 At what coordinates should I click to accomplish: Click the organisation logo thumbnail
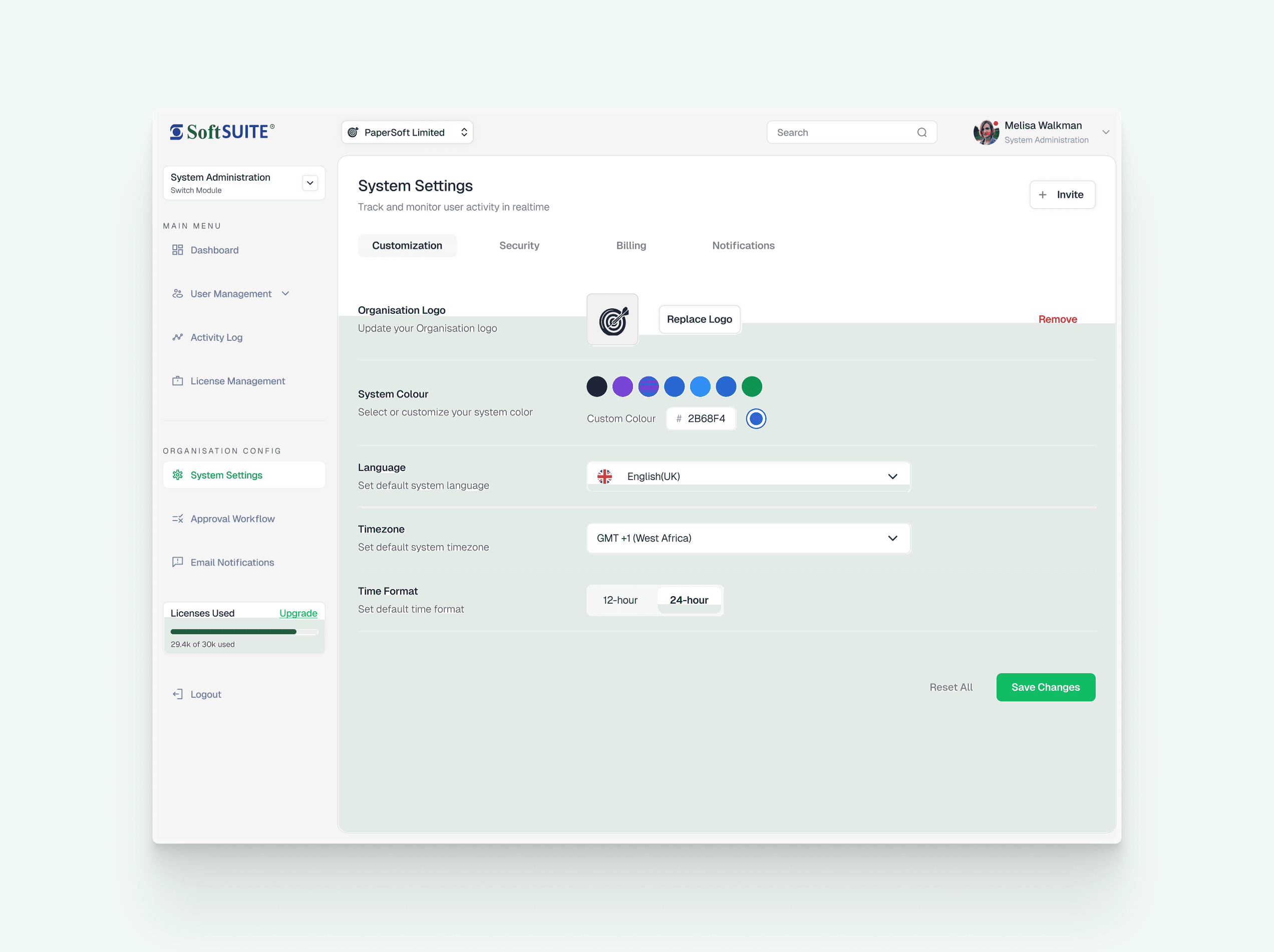pyautogui.click(x=612, y=319)
